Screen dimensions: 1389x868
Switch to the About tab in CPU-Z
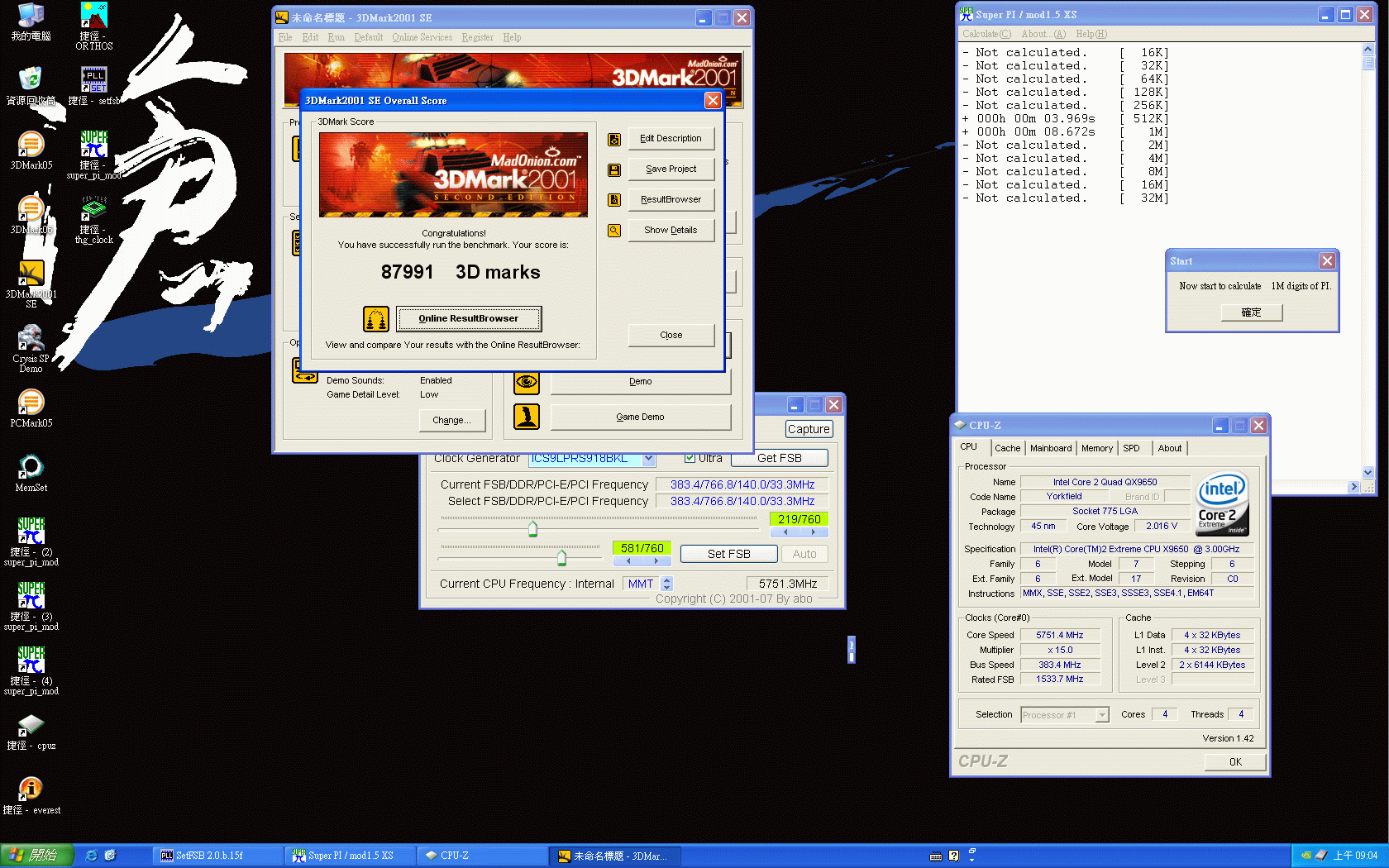[x=1169, y=448]
